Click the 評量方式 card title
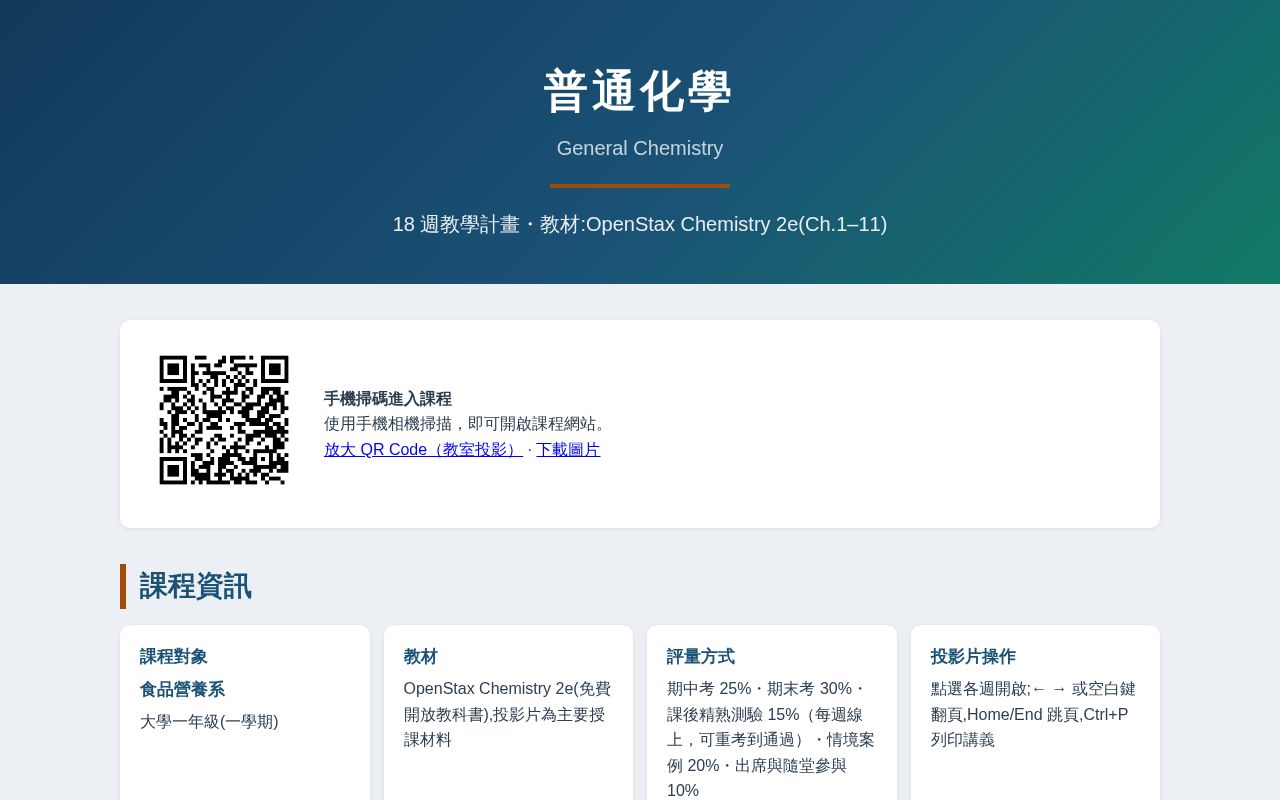Screen dimensions: 1280x800 click(701, 657)
